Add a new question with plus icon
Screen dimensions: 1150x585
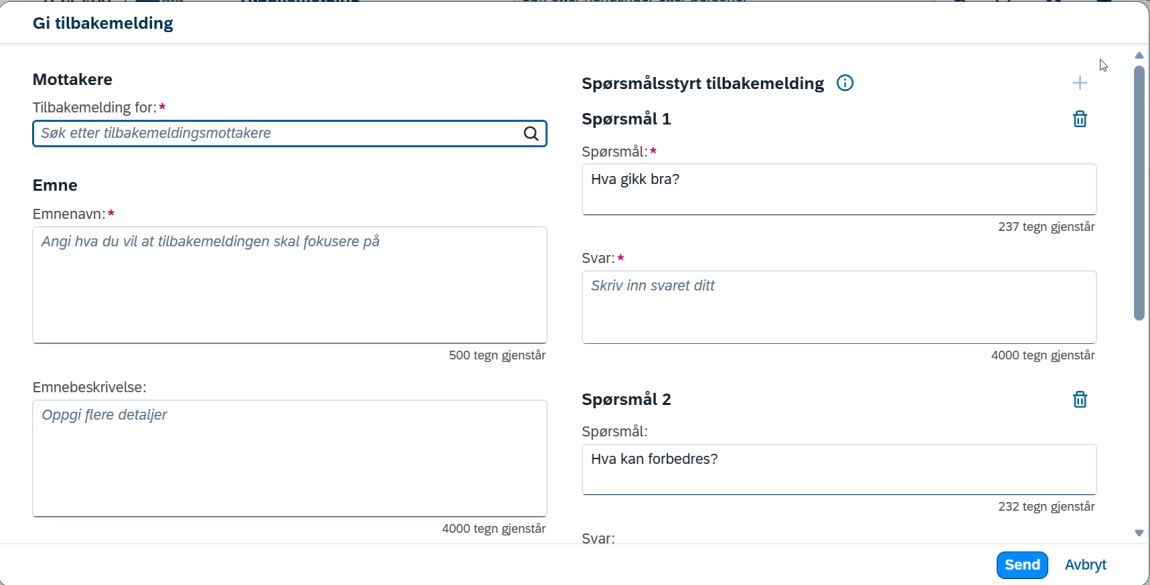1080,83
